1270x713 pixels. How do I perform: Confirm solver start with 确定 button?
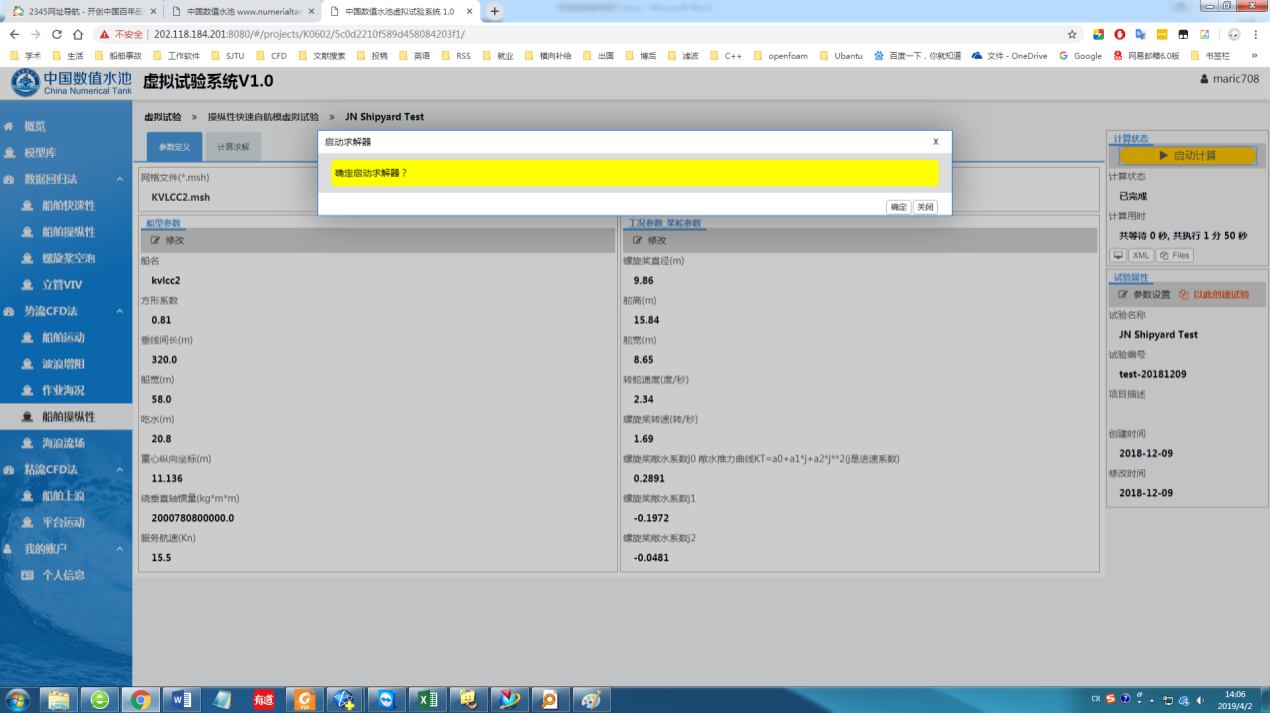pos(898,207)
